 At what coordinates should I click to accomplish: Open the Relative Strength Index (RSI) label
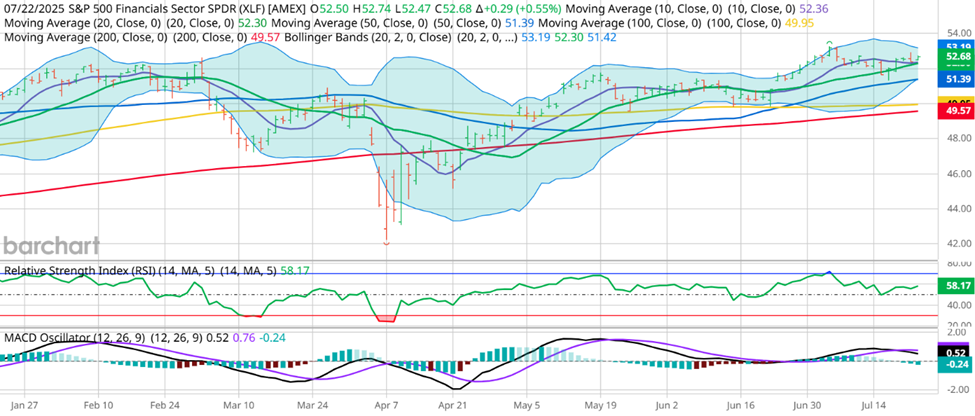(x=79, y=270)
